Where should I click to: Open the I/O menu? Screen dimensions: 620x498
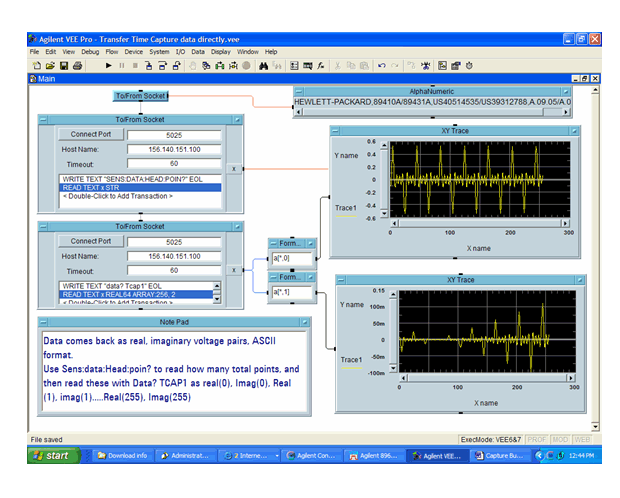pyautogui.click(x=180, y=51)
